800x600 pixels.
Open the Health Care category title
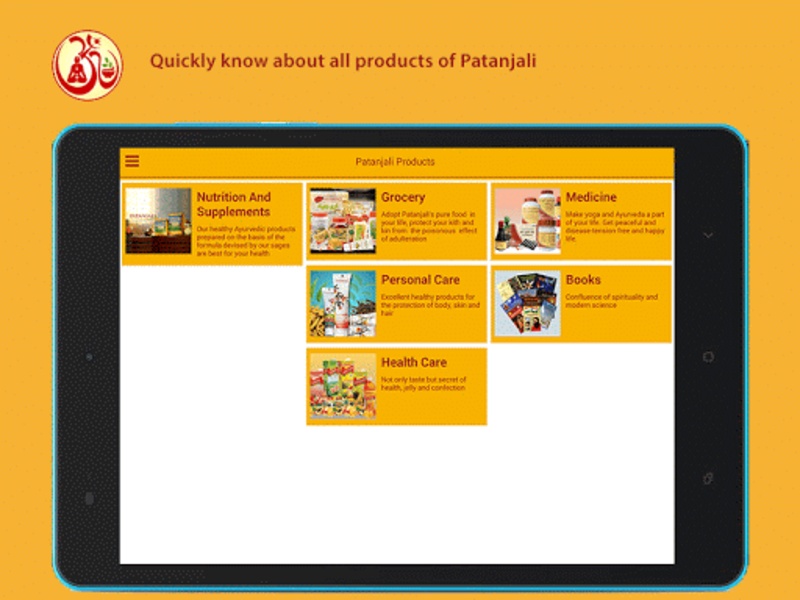pyautogui.click(x=414, y=362)
